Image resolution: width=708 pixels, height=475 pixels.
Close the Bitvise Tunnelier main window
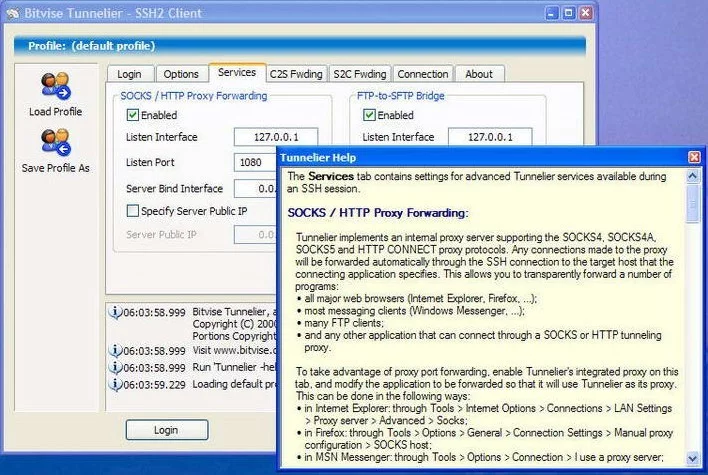tap(586, 13)
